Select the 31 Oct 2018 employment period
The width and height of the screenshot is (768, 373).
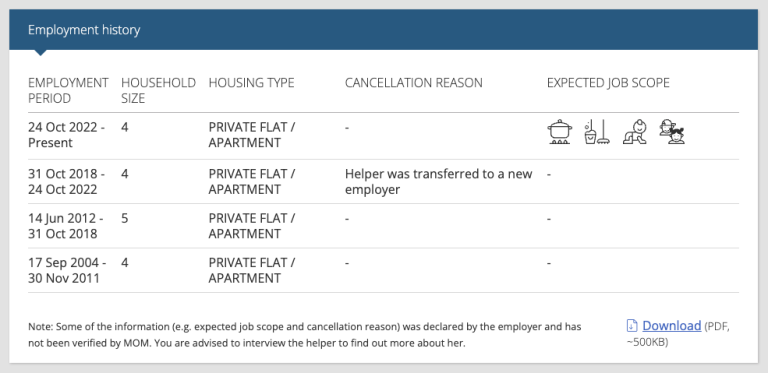66,182
